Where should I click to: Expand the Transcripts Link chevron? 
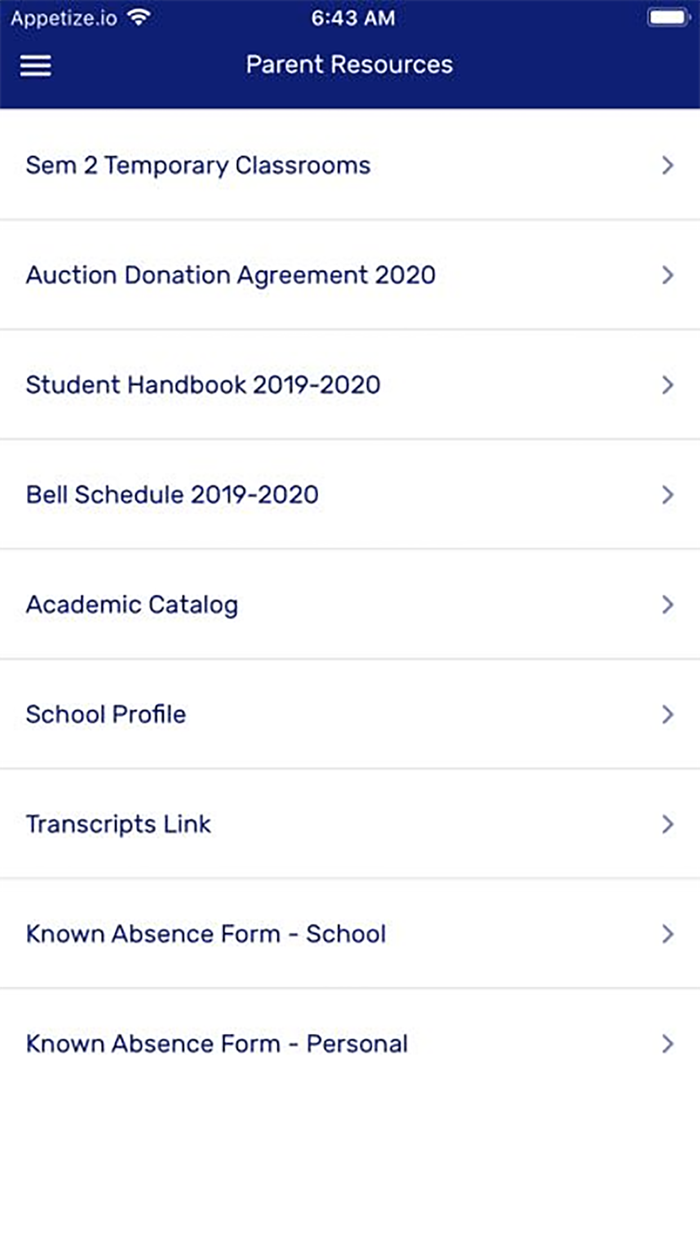pyautogui.click(x=668, y=824)
